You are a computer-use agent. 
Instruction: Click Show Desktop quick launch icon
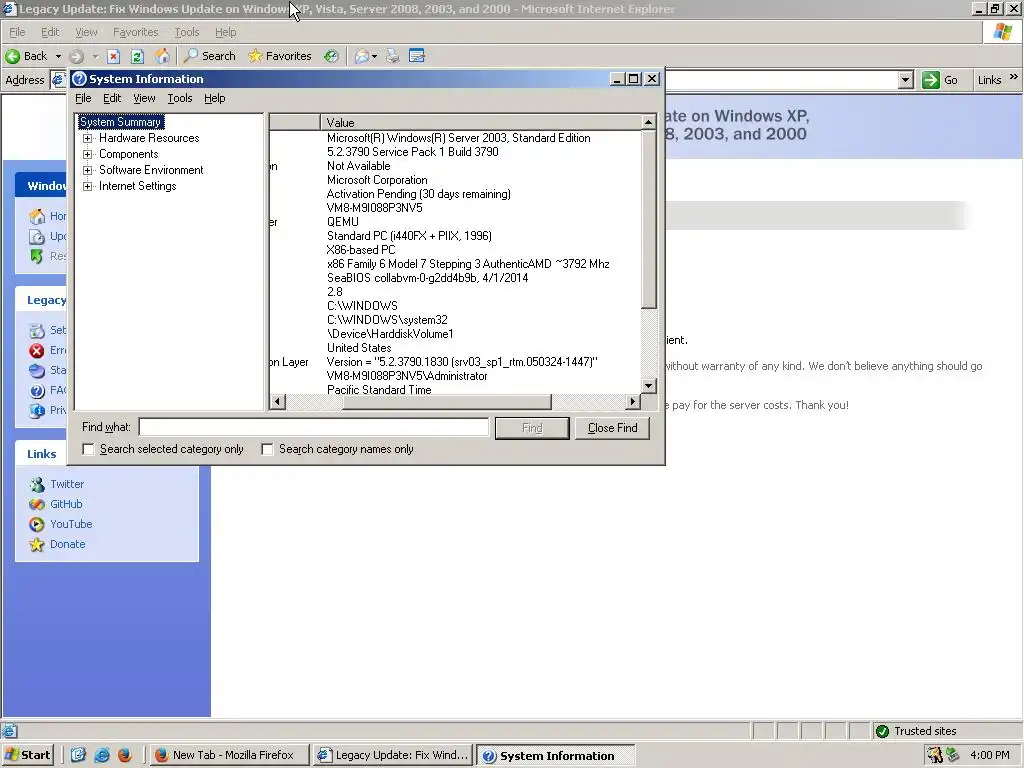tap(78, 756)
